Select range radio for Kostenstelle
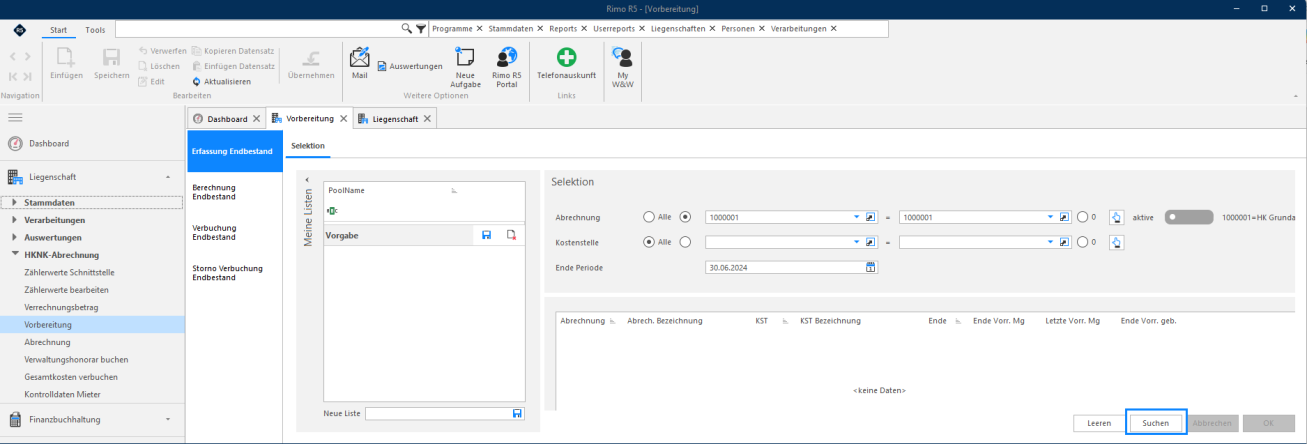The height and width of the screenshot is (444, 1307). coord(685,241)
